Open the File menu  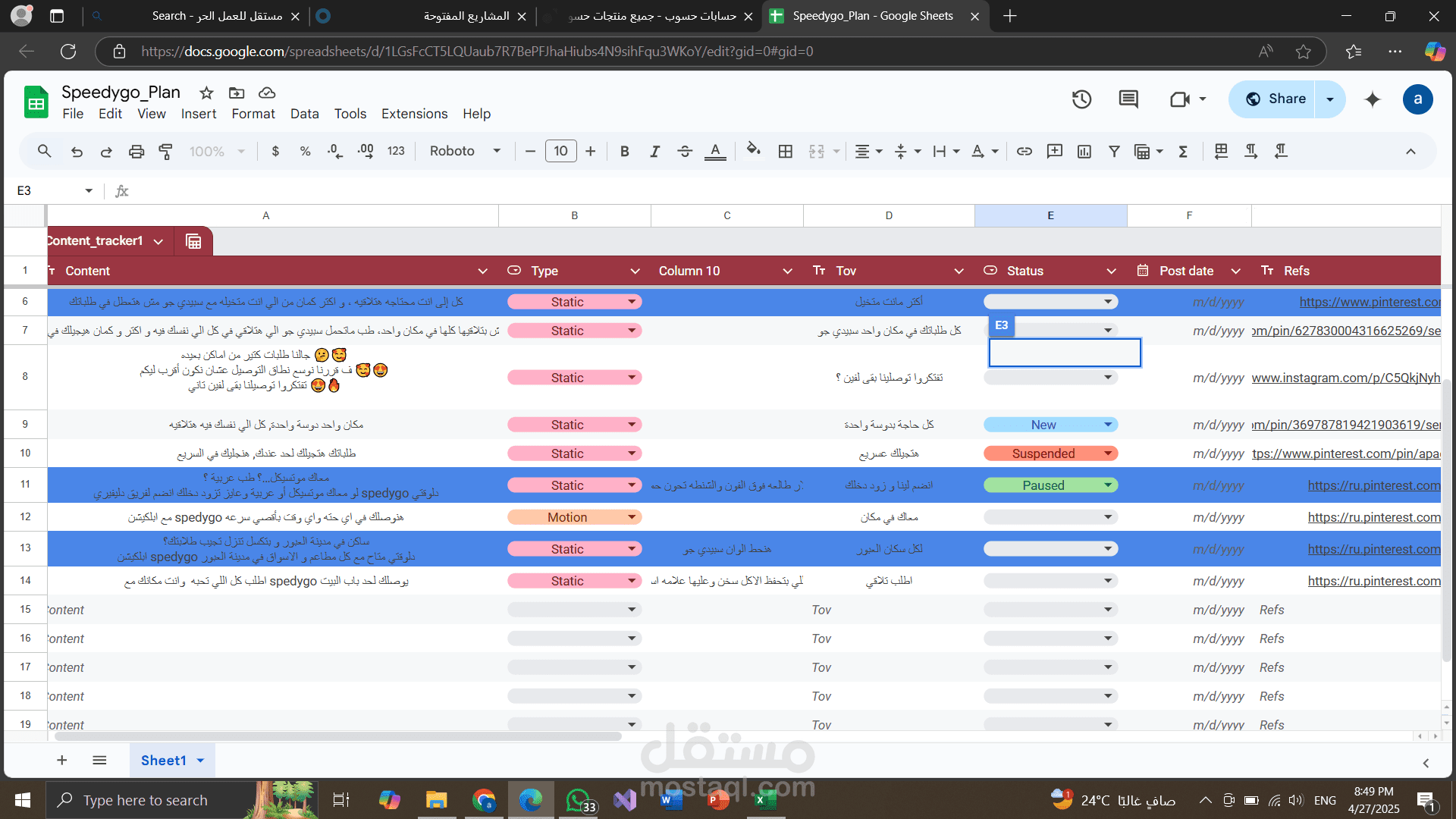click(x=73, y=114)
